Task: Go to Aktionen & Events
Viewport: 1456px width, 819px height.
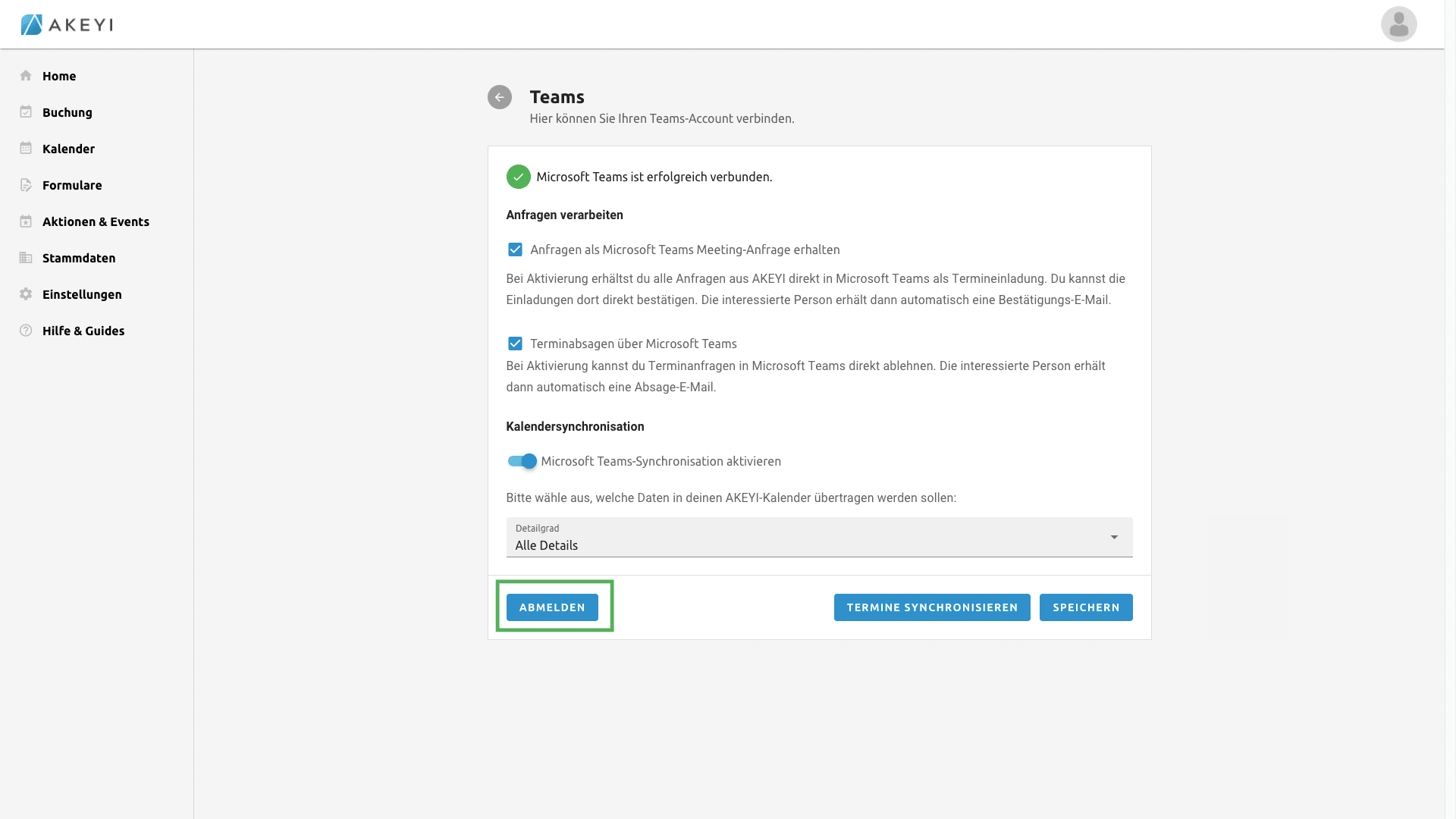Action: click(96, 221)
